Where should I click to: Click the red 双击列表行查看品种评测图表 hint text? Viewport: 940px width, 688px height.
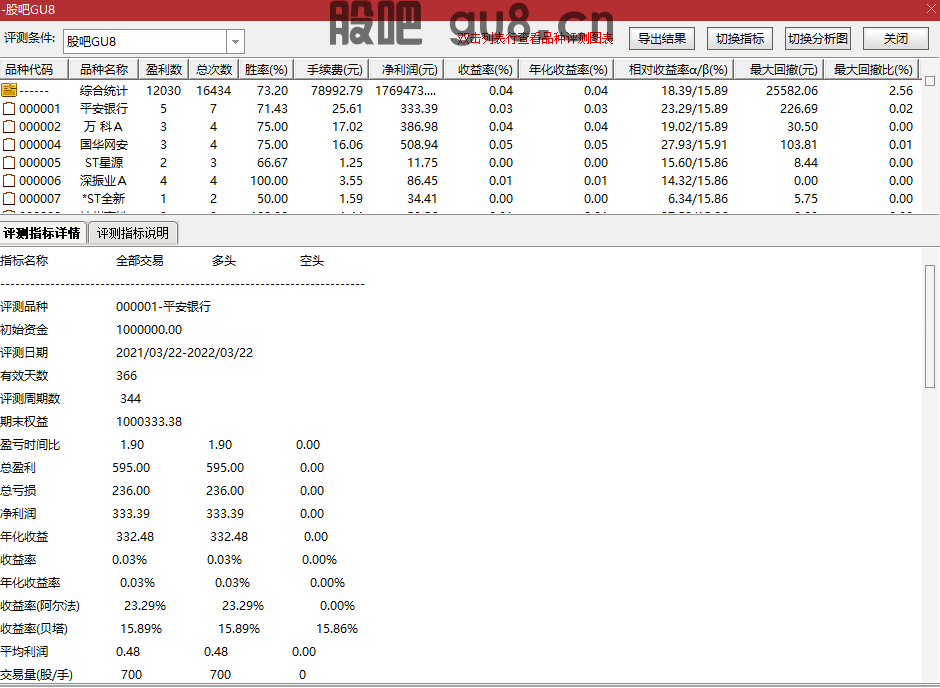pyautogui.click(x=535, y=39)
